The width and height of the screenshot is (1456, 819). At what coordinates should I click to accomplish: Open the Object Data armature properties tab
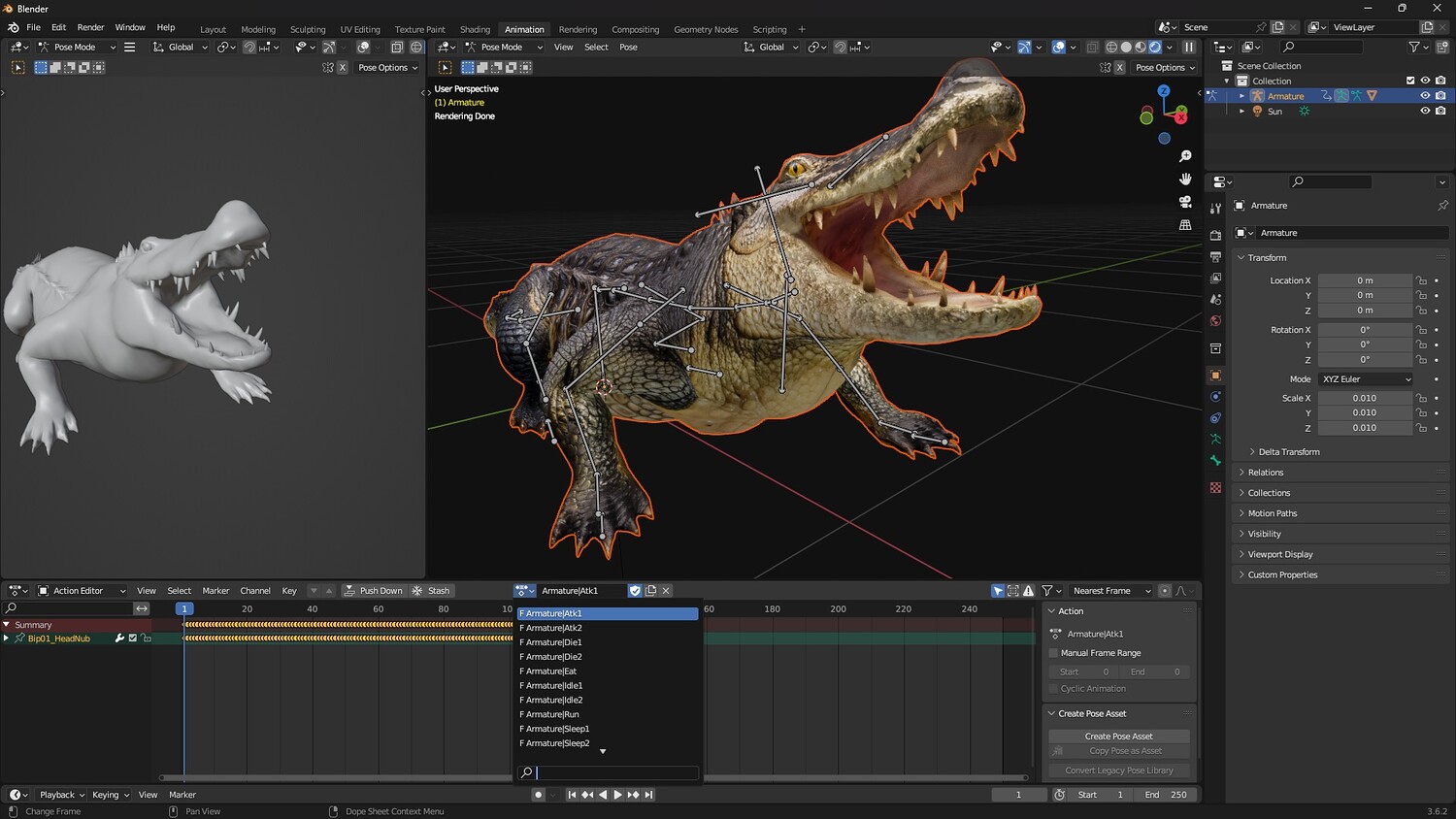(x=1215, y=440)
